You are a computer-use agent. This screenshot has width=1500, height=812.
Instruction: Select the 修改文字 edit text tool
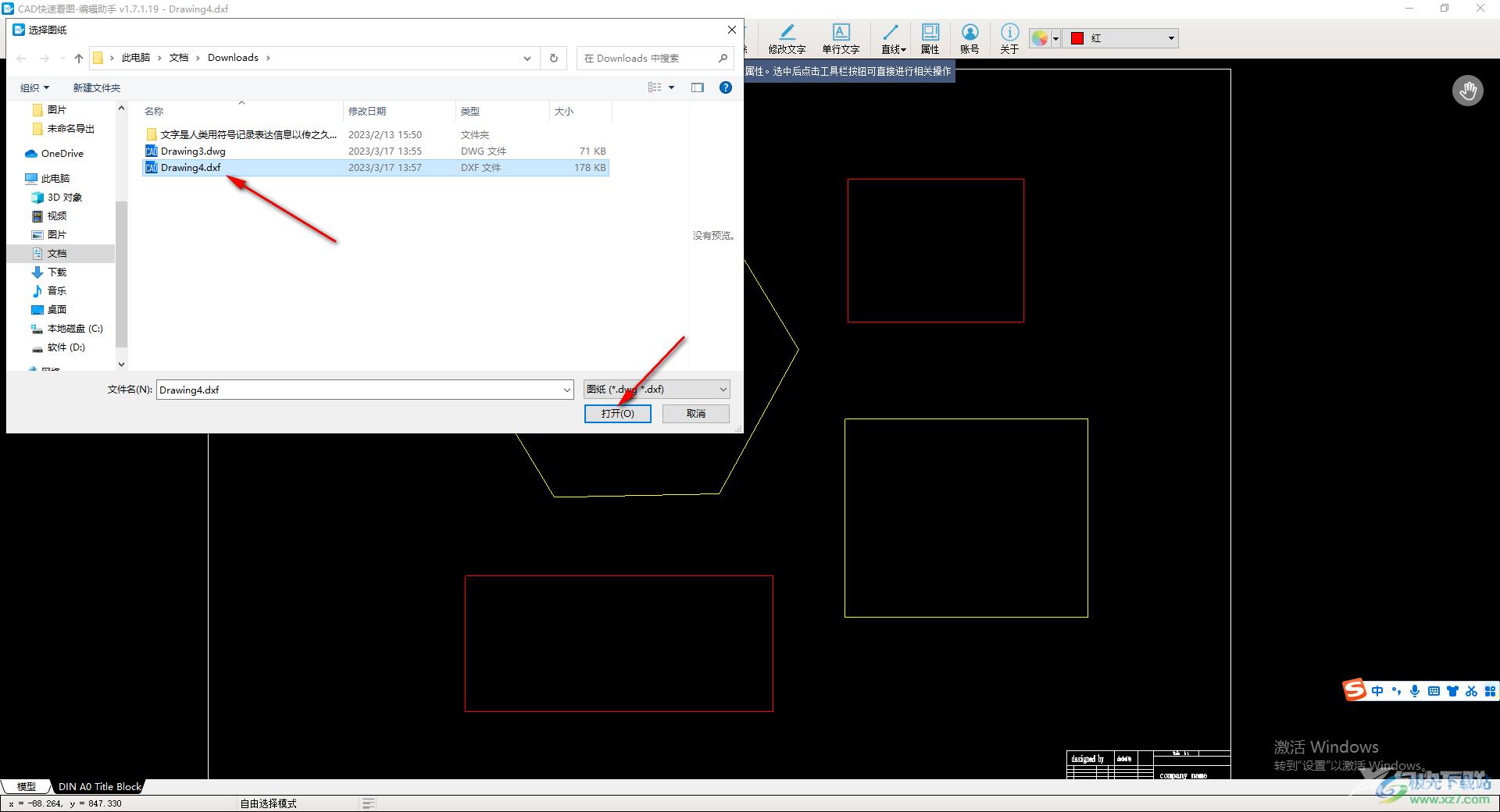pos(786,38)
